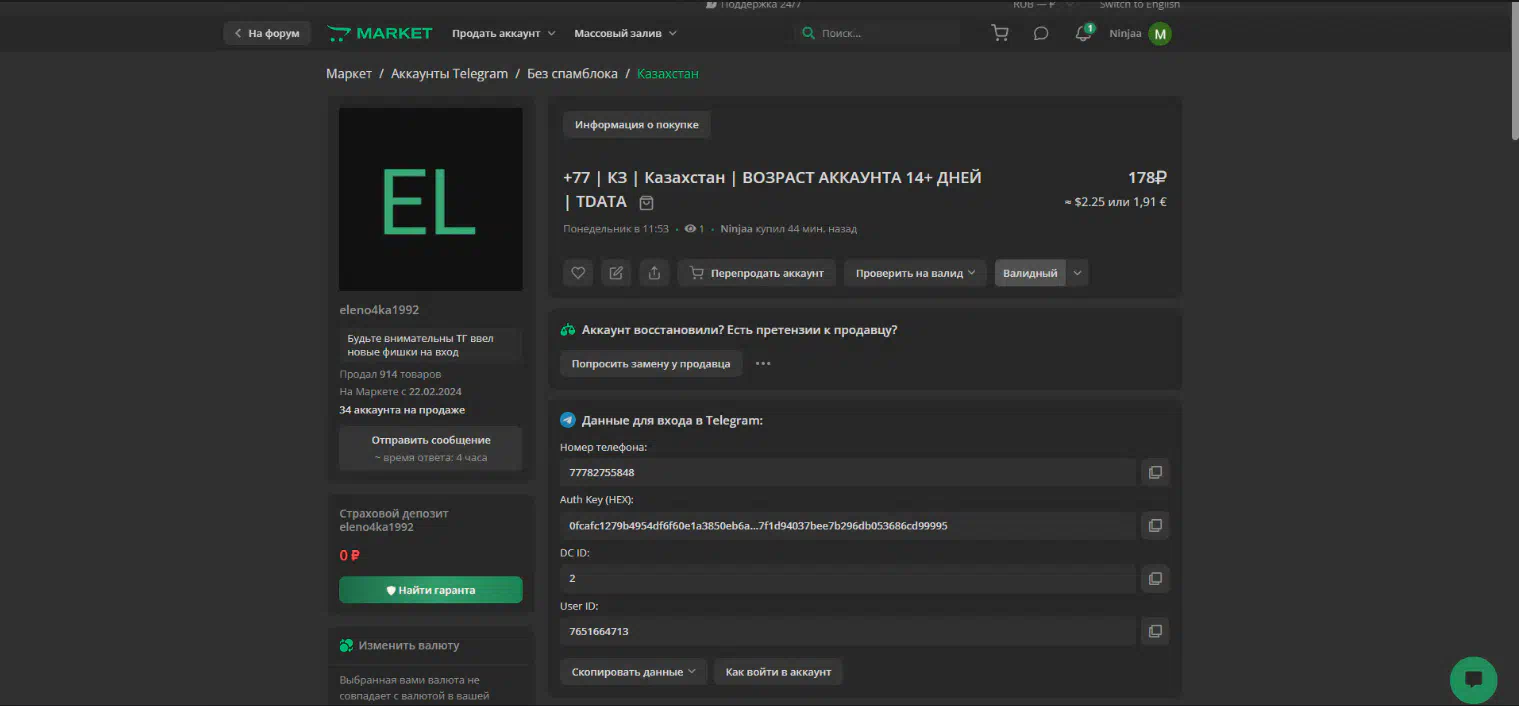Click 'На Маркете с 22.02.2024' text

[400, 392]
